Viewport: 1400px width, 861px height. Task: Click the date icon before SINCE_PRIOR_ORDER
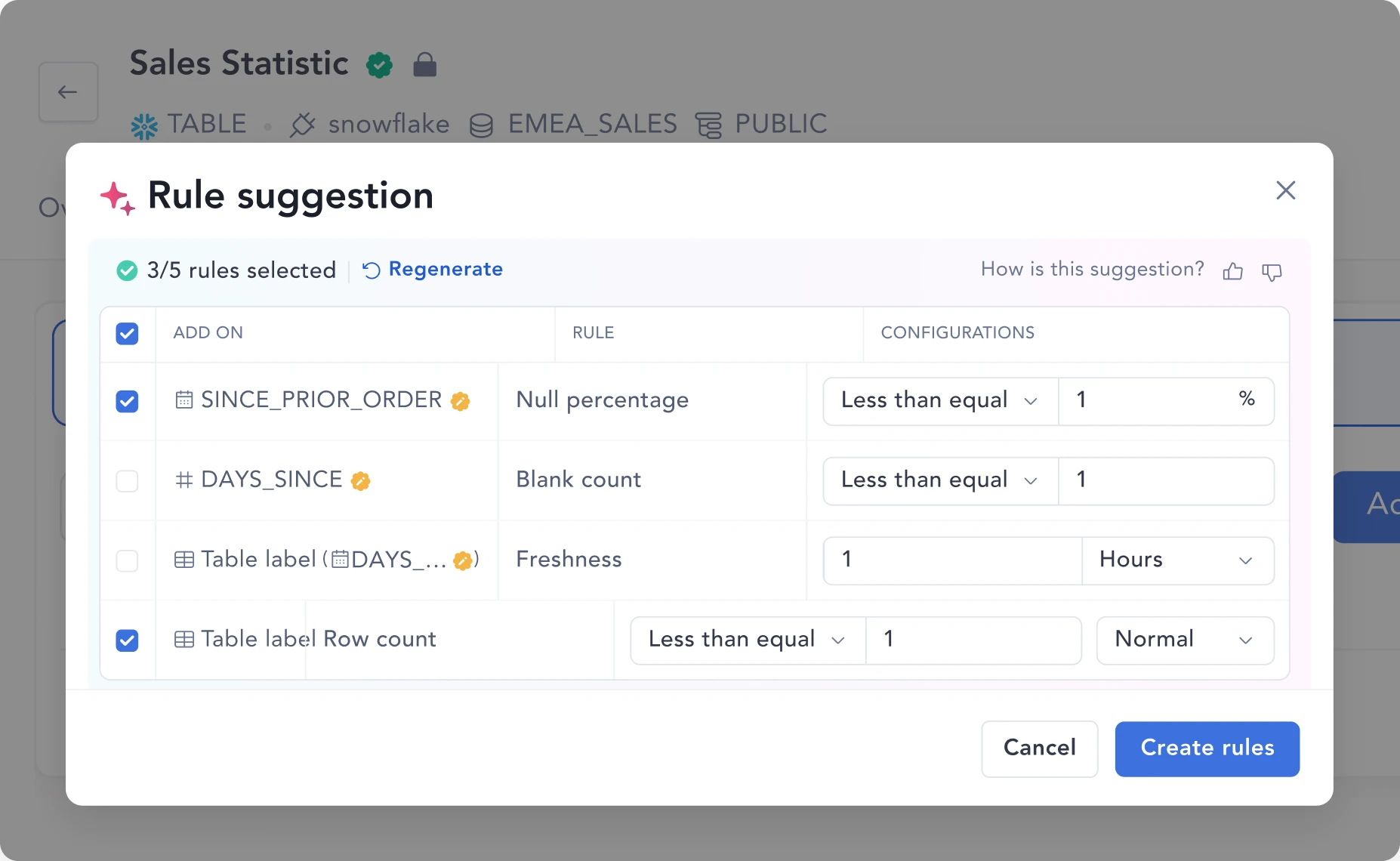pyautogui.click(x=184, y=400)
